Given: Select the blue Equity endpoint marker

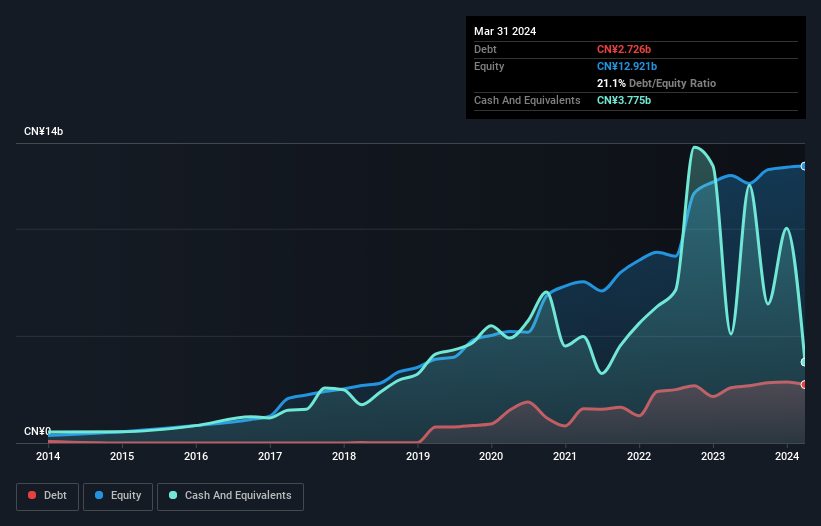Looking at the screenshot, I should [x=804, y=166].
